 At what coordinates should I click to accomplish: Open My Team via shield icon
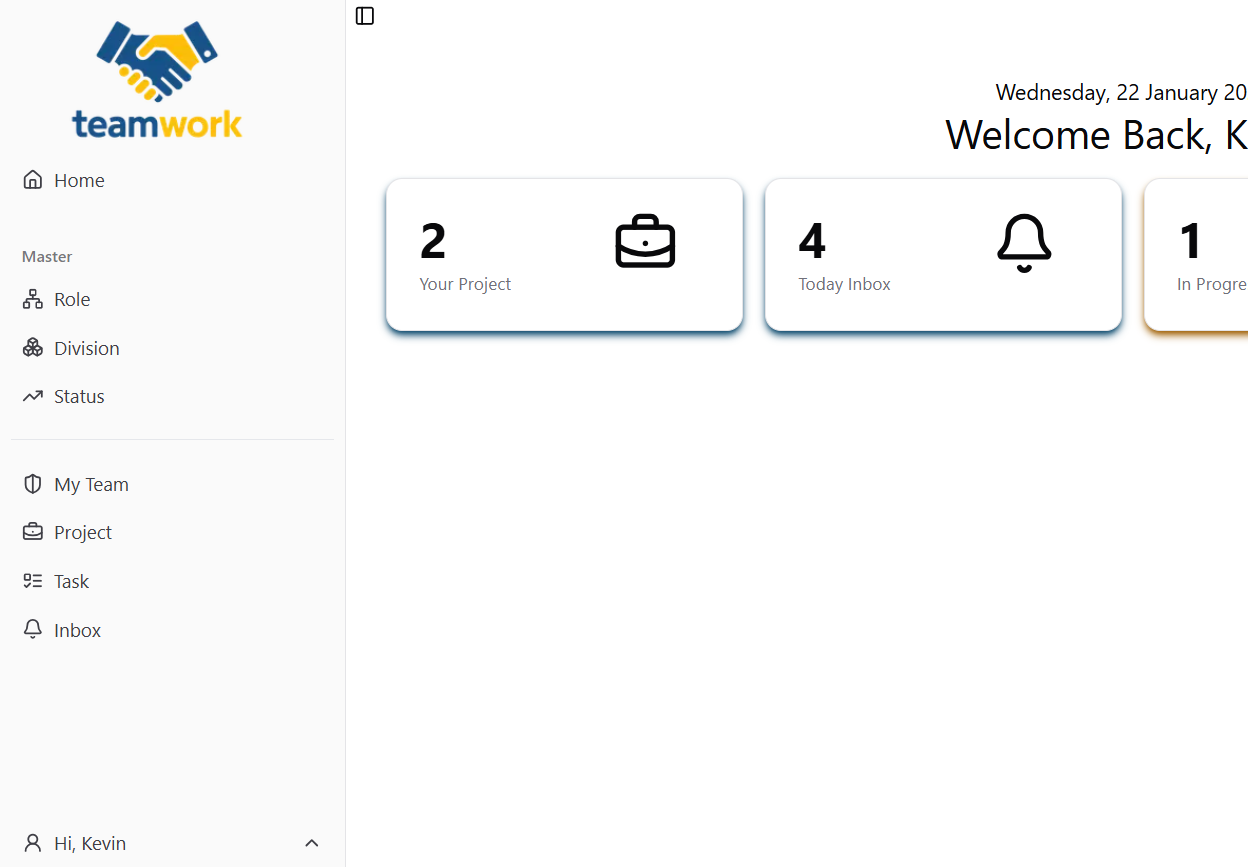click(33, 484)
